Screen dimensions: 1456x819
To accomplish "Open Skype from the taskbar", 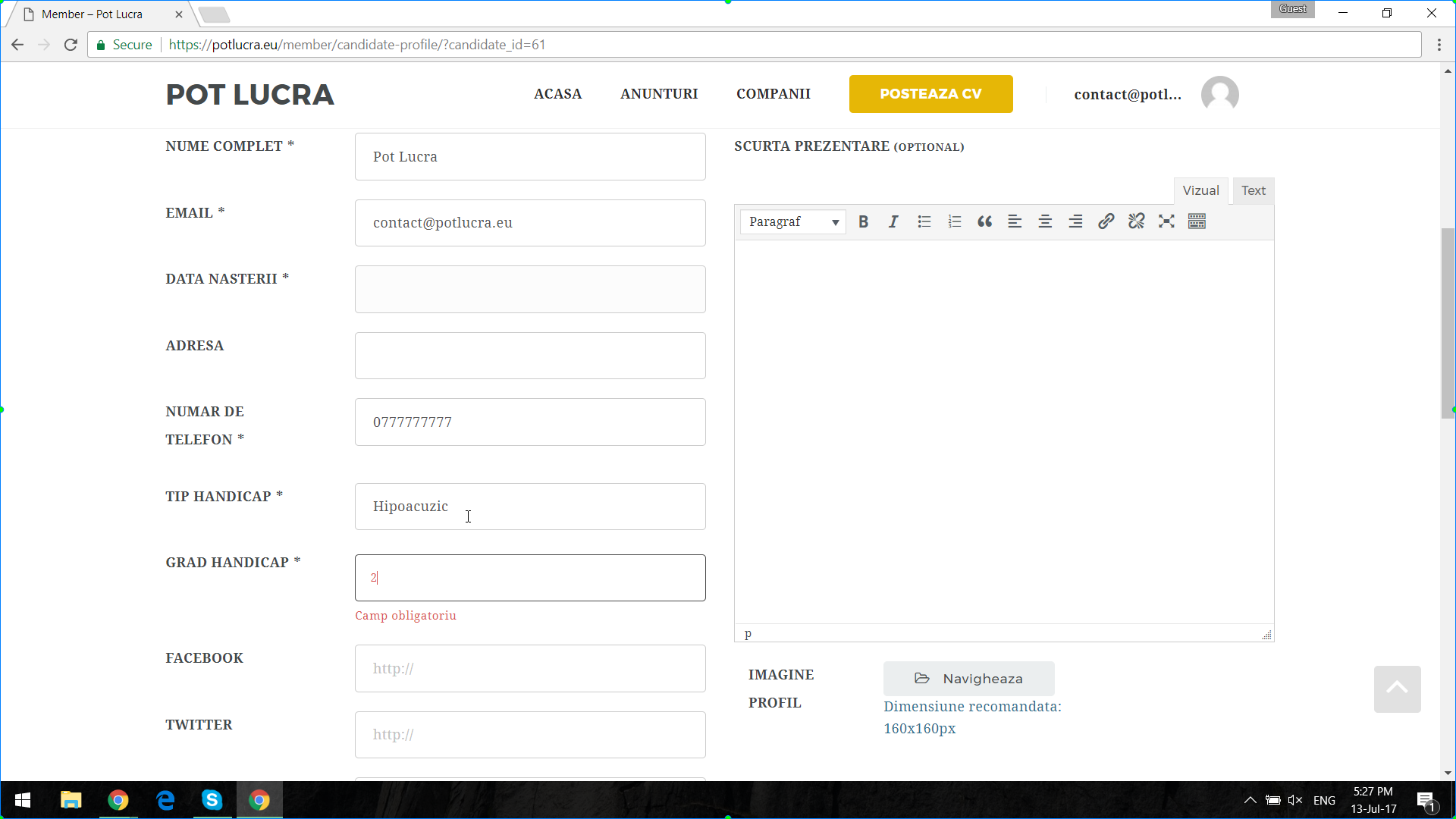I will click(212, 800).
